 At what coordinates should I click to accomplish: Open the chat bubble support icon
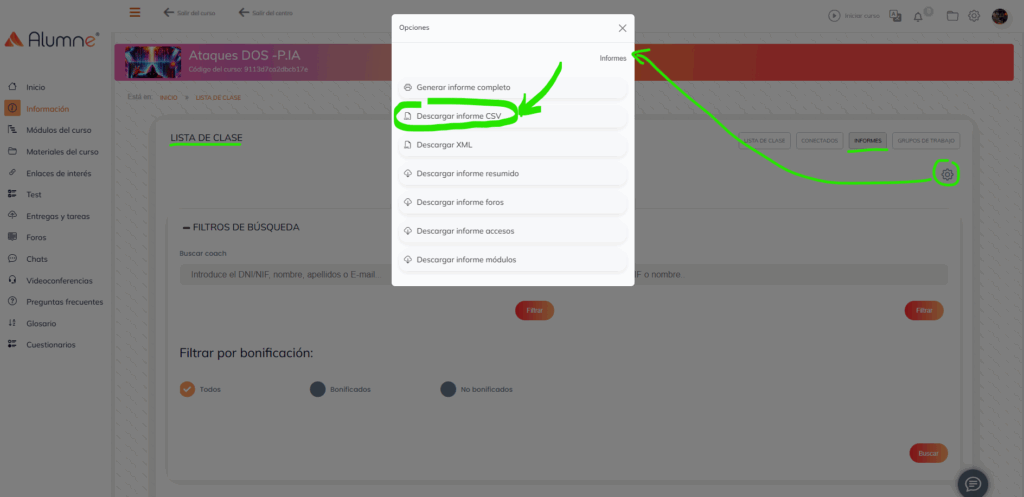972,484
